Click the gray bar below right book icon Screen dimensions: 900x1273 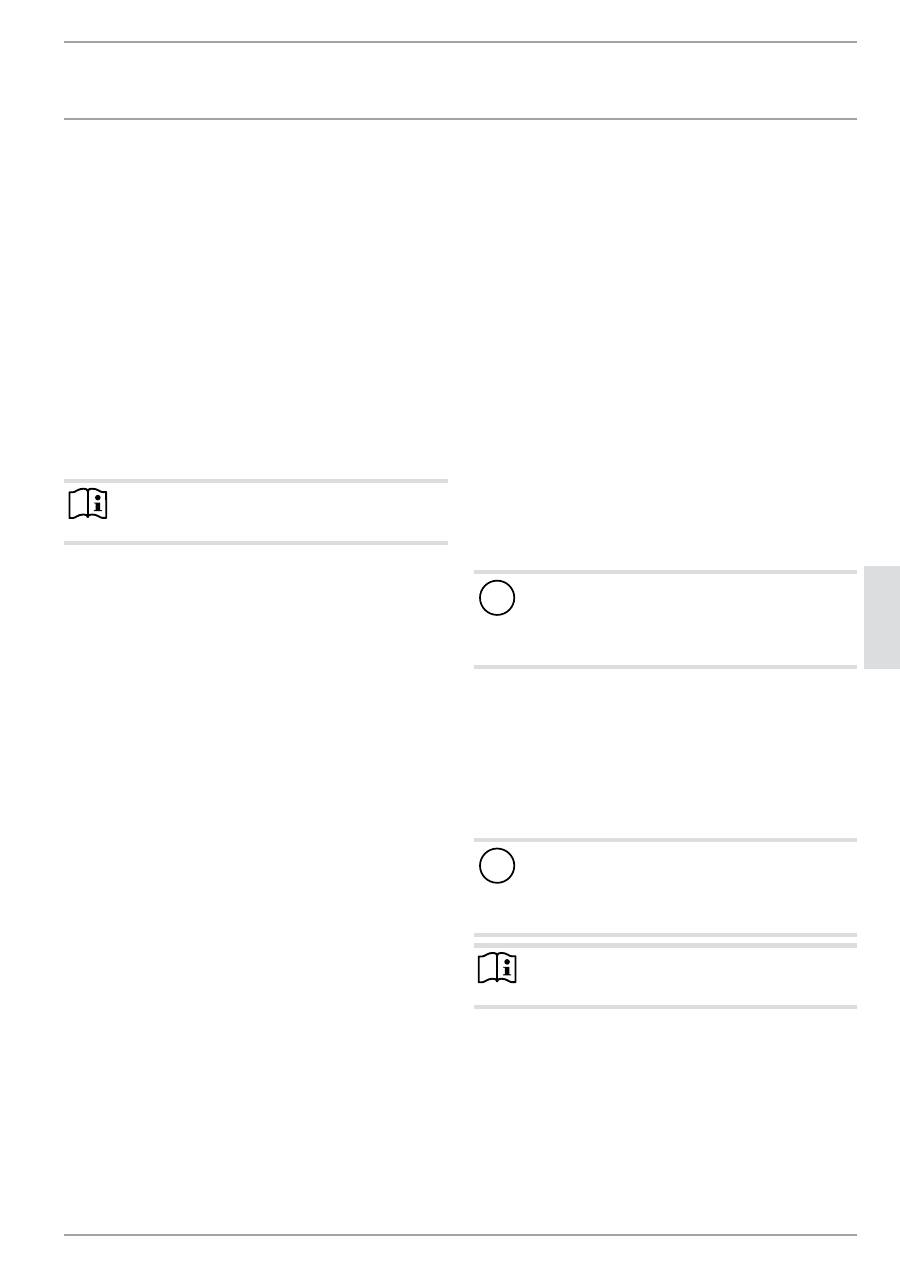[x=664, y=1007]
